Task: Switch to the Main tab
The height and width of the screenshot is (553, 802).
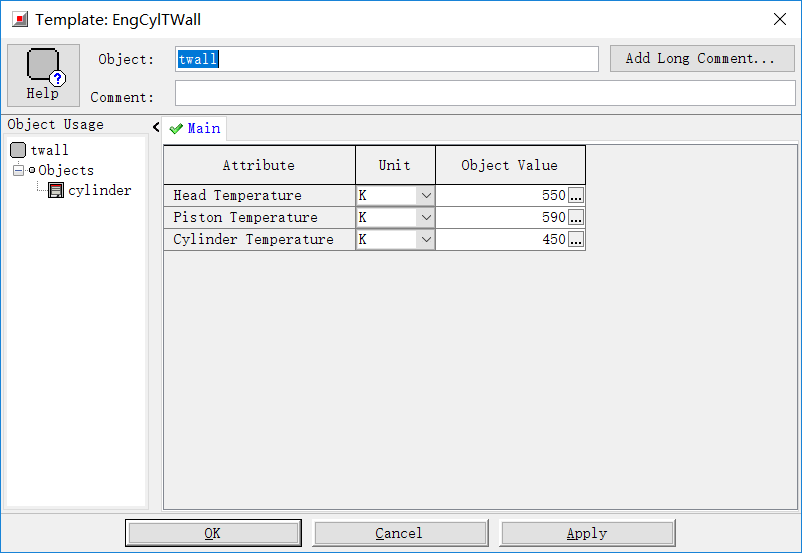Action: pyautogui.click(x=196, y=128)
